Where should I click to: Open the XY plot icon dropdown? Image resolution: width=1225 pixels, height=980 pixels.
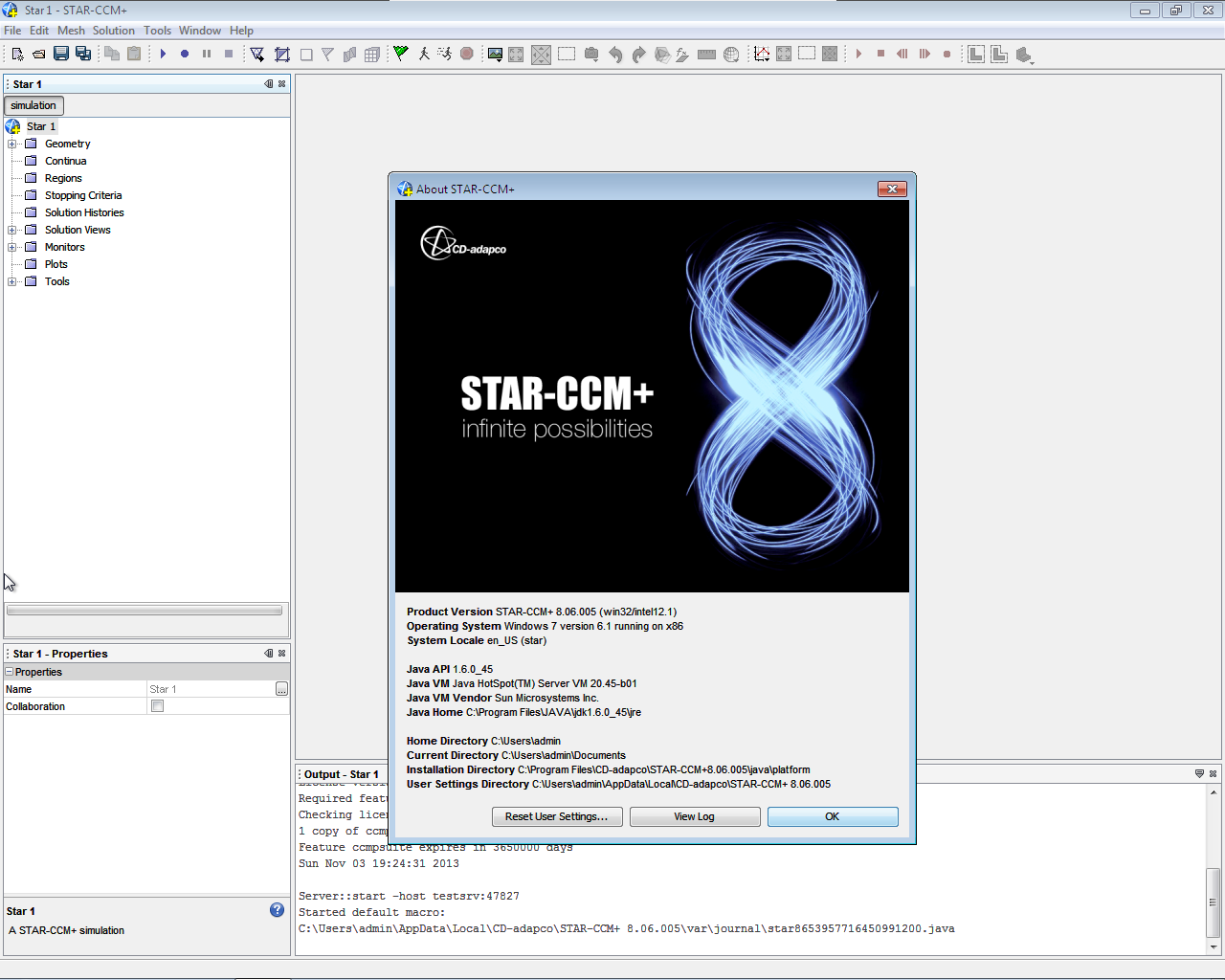[762, 55]
